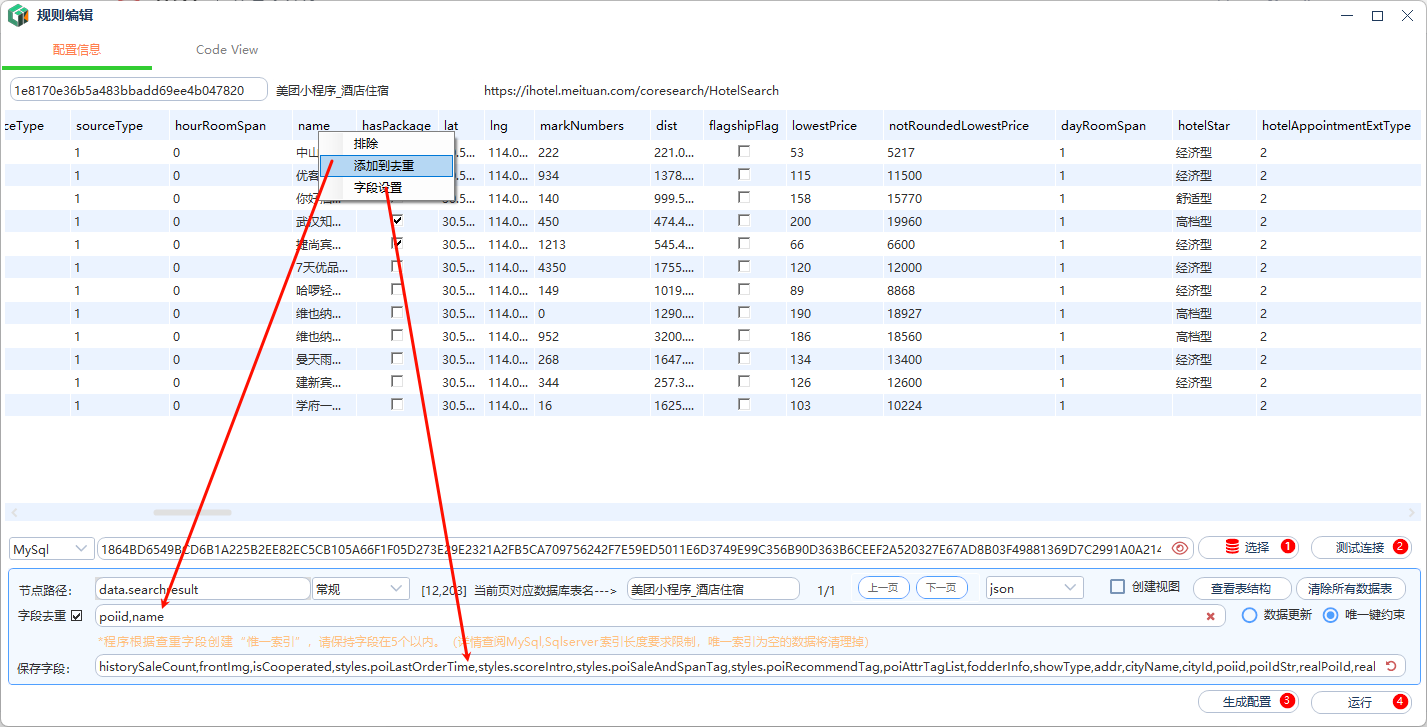Switch to the Code View tab

(x=227, y=50)
